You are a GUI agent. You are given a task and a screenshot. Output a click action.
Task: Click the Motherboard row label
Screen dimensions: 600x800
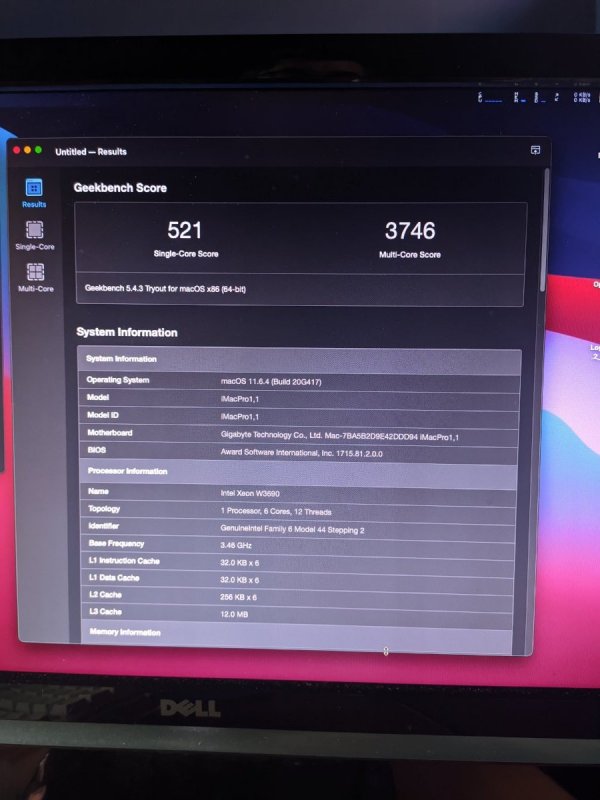[110, 433]
